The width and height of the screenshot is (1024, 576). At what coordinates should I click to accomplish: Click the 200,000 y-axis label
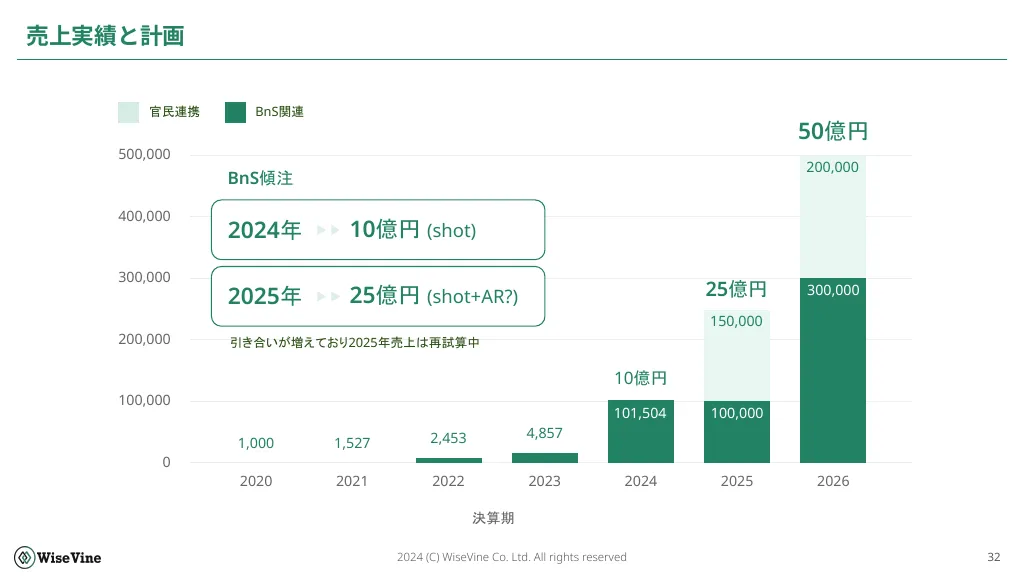[144, 339]
